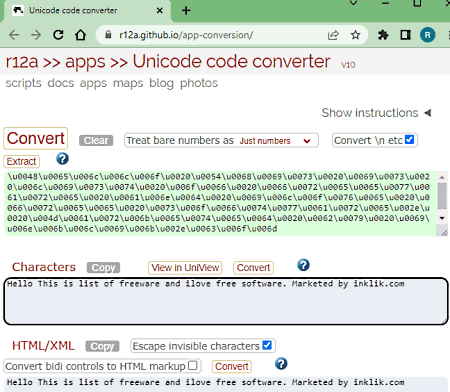Viewport: 450px width, 392px height.
Task: Open help icon in HTML/XML section
Action: coord(281,363)
